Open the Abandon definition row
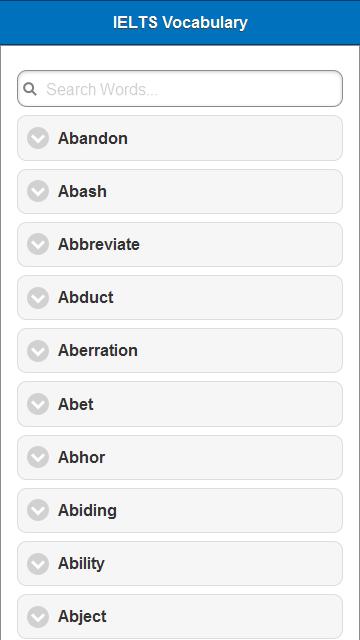The width and height of the screenshot is (360, 640). [180, 138]
